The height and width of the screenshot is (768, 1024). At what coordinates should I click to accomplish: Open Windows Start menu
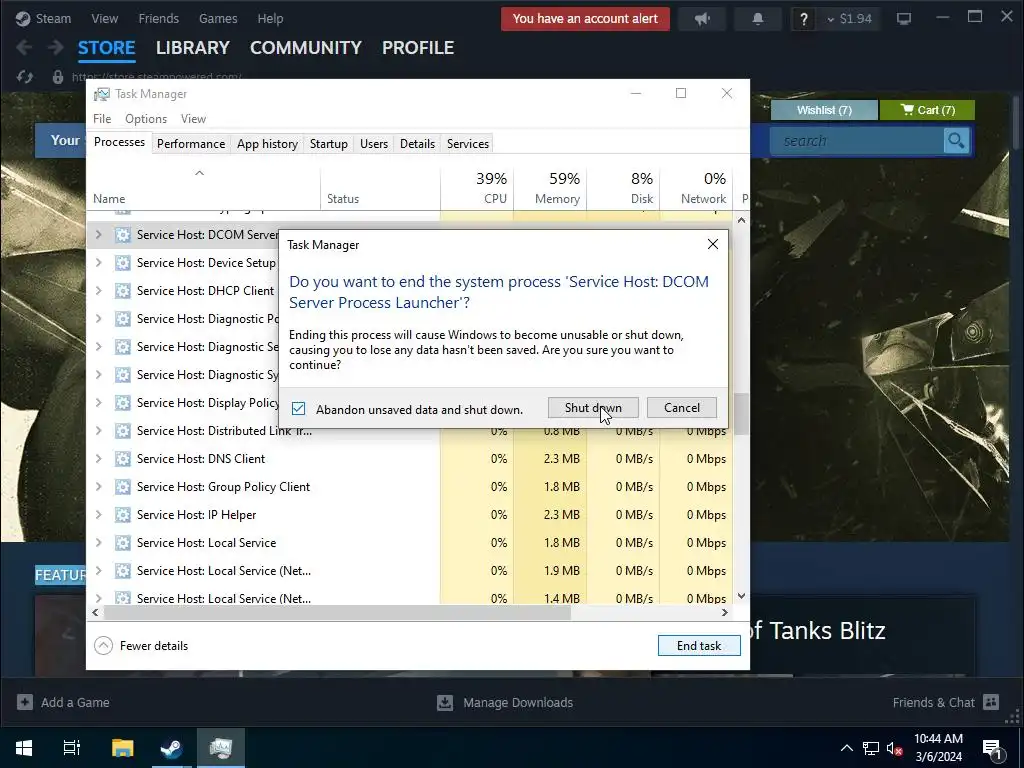tap(24, 748)
